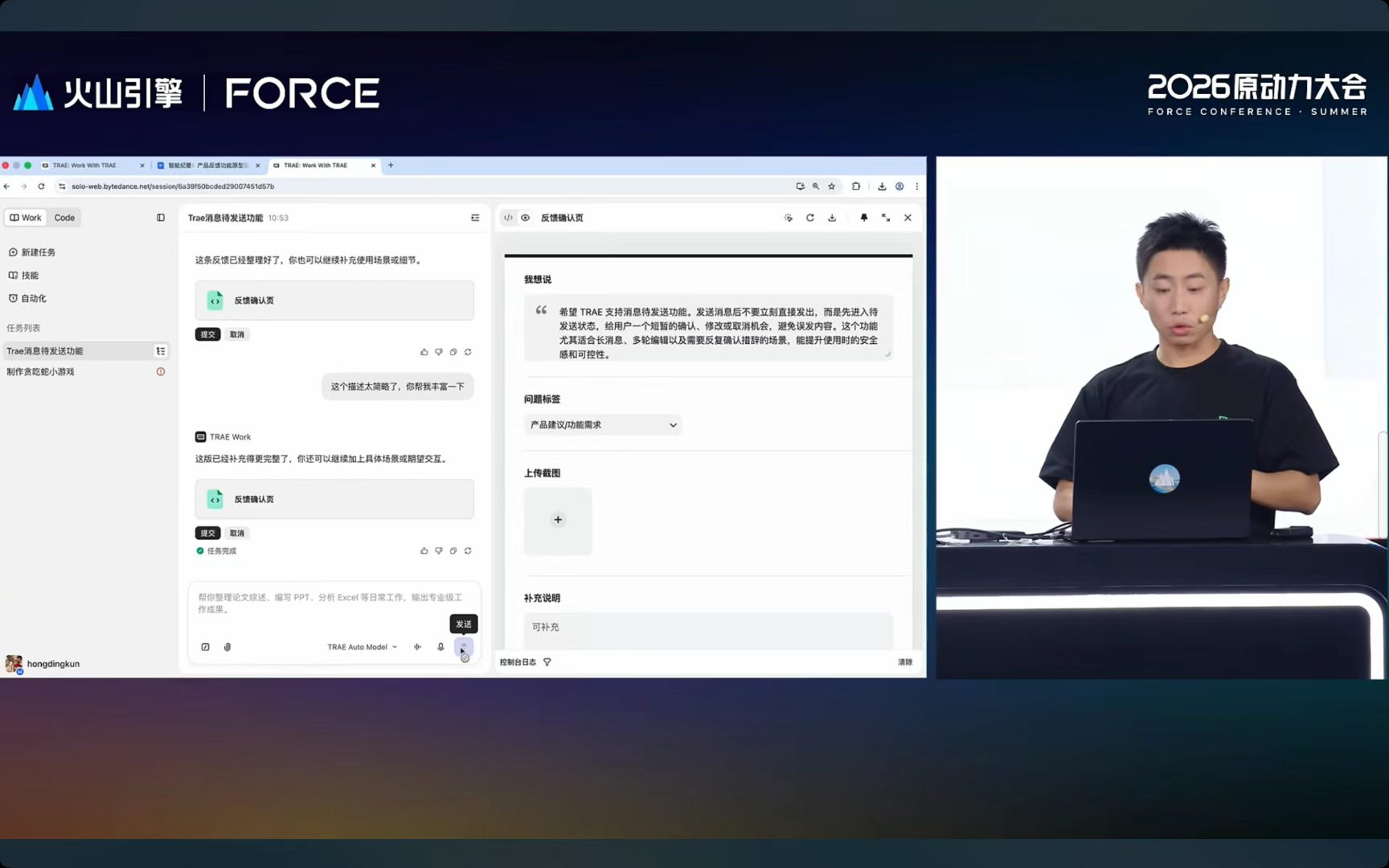Thumbs up the first response
The image size is (1389, 868).
pyautogui.click(x=424, y=352)
